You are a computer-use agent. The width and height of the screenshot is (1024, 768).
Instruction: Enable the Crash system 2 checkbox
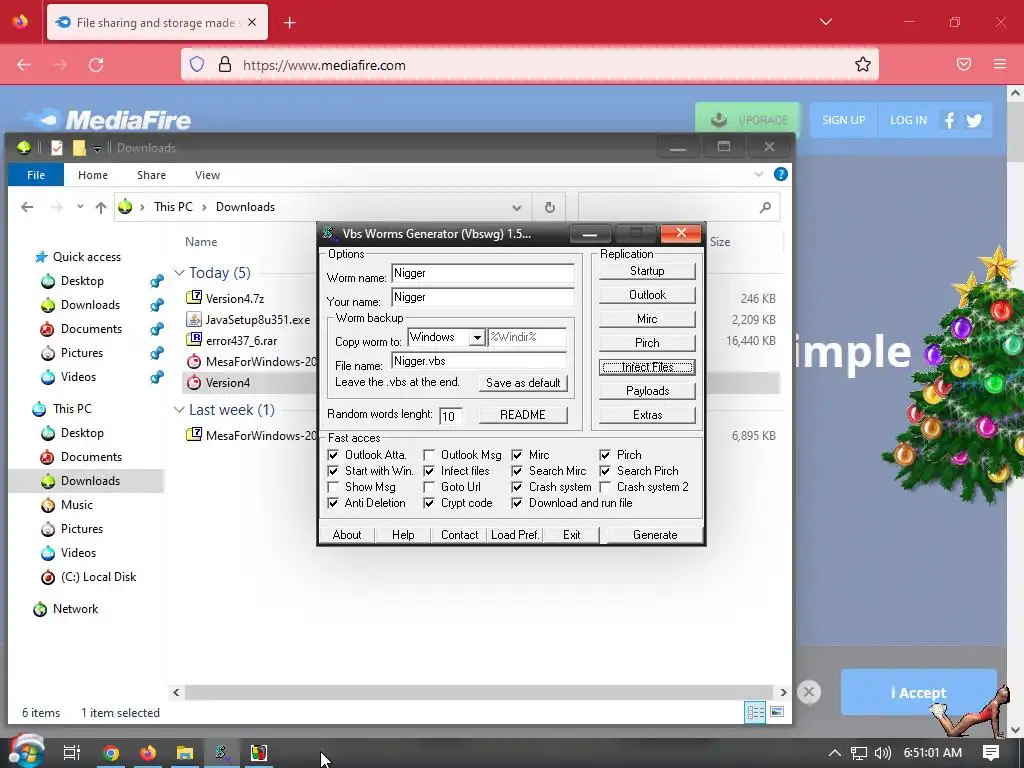[x=605, y=487]
